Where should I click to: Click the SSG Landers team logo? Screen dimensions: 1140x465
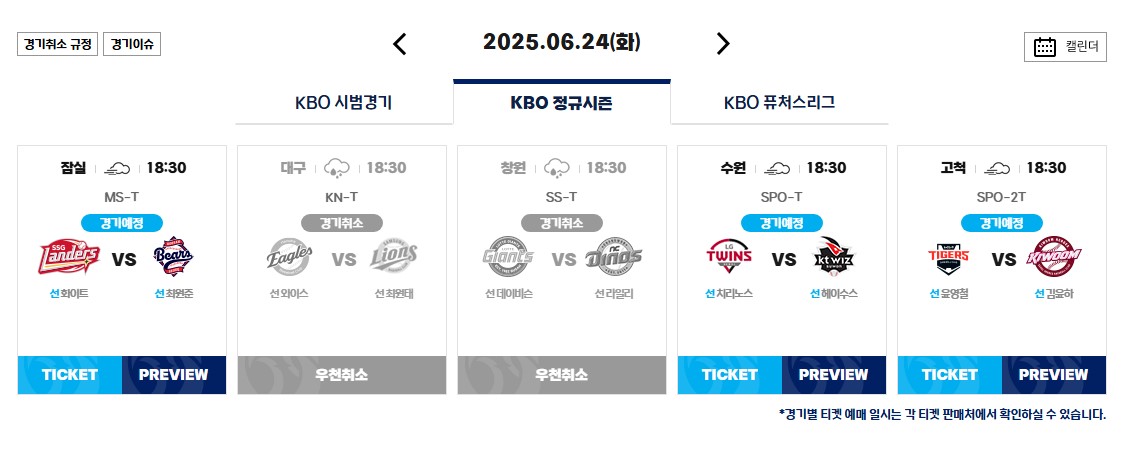[69, 259]
